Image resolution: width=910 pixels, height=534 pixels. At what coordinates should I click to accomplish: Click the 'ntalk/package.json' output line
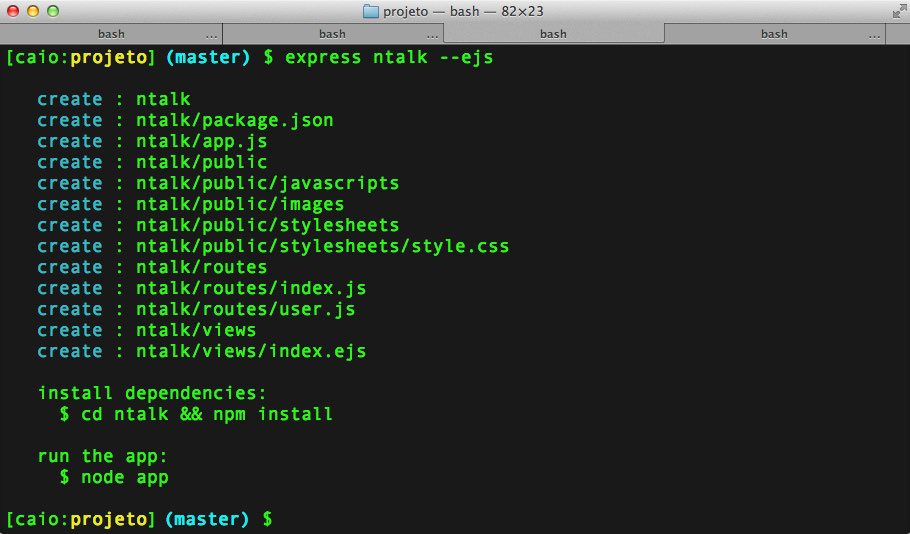pyautogui.click(x=234, y=121)
